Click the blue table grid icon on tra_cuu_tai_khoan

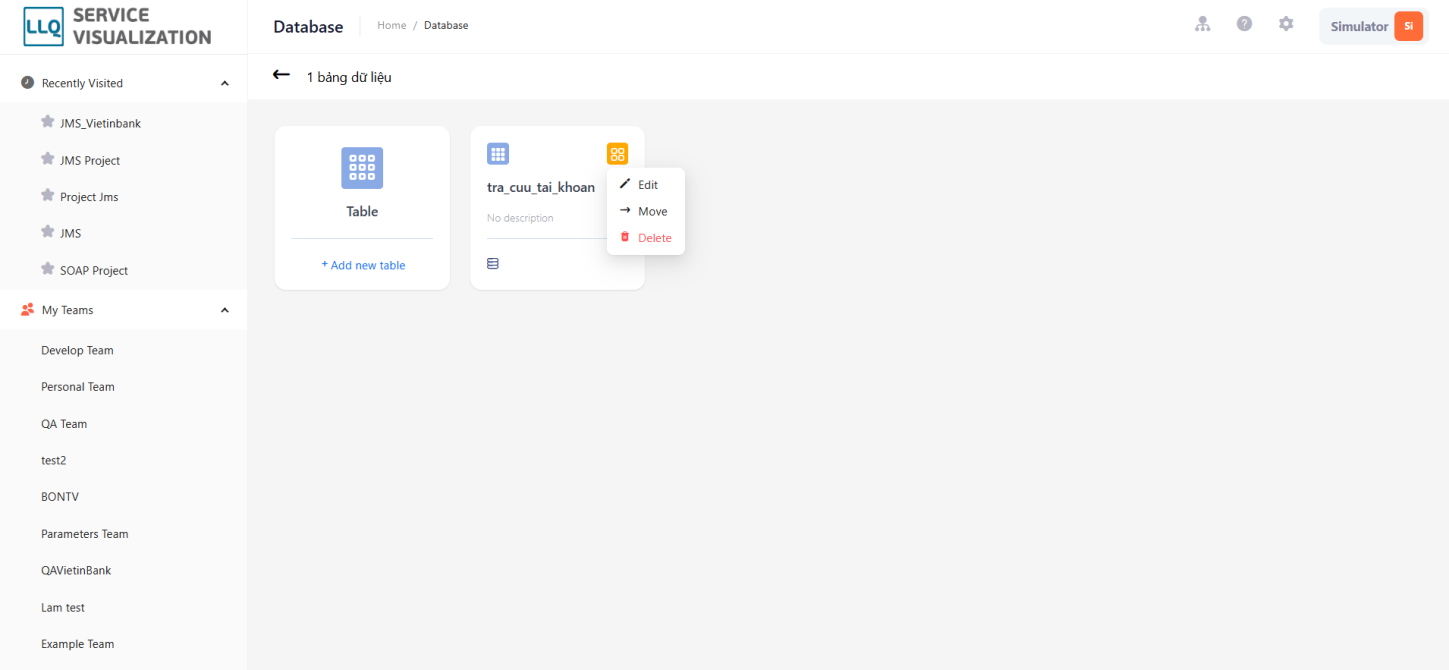coord(498,153)
